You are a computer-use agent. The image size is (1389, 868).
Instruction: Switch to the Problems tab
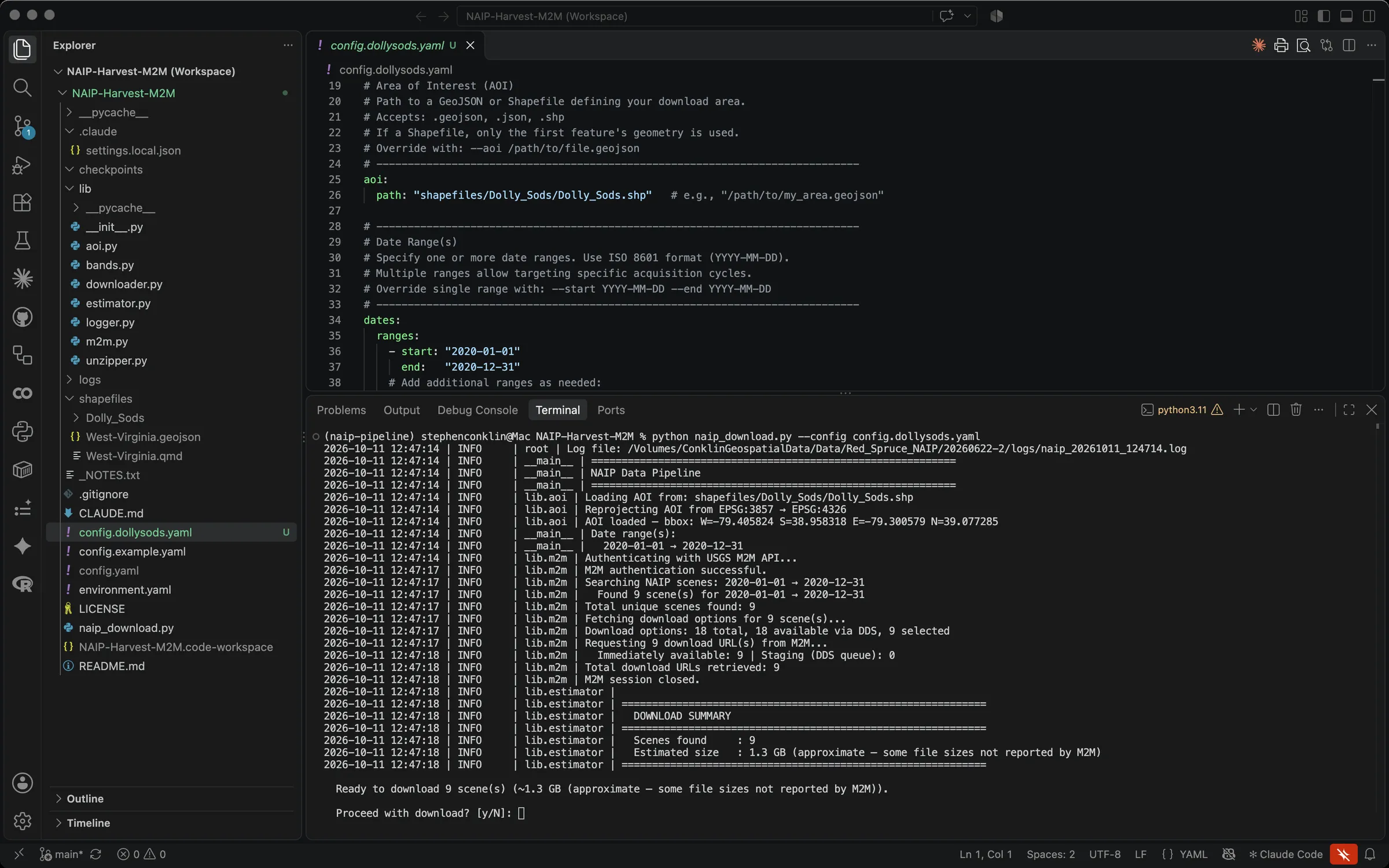(341, 410)
